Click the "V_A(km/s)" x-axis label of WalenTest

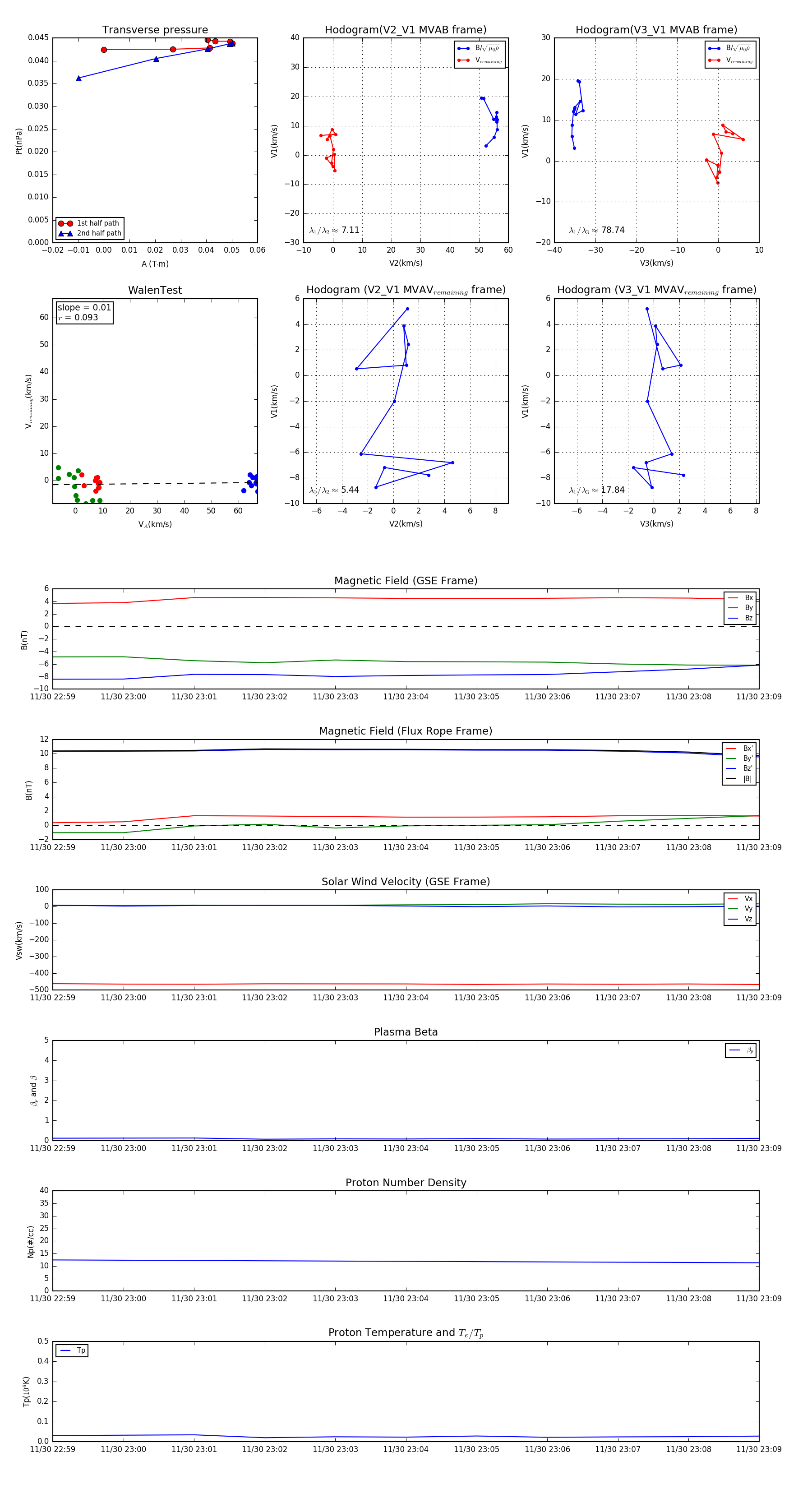(155, 524)
